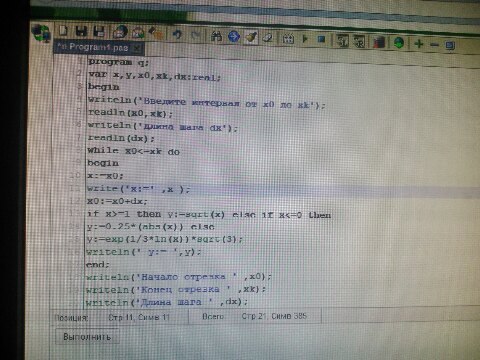This screenshot has width=480, height=360.
Task: Stop execution with the blue square icon
Action: [x=321, y=39]
